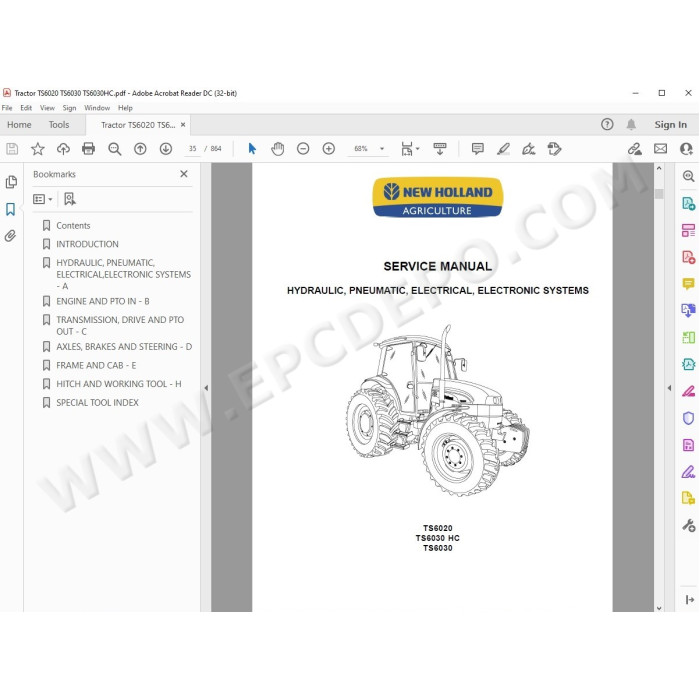Screen dimensions: 700x700
Task: Show page thumbnails panel
Action: [11, 182]
